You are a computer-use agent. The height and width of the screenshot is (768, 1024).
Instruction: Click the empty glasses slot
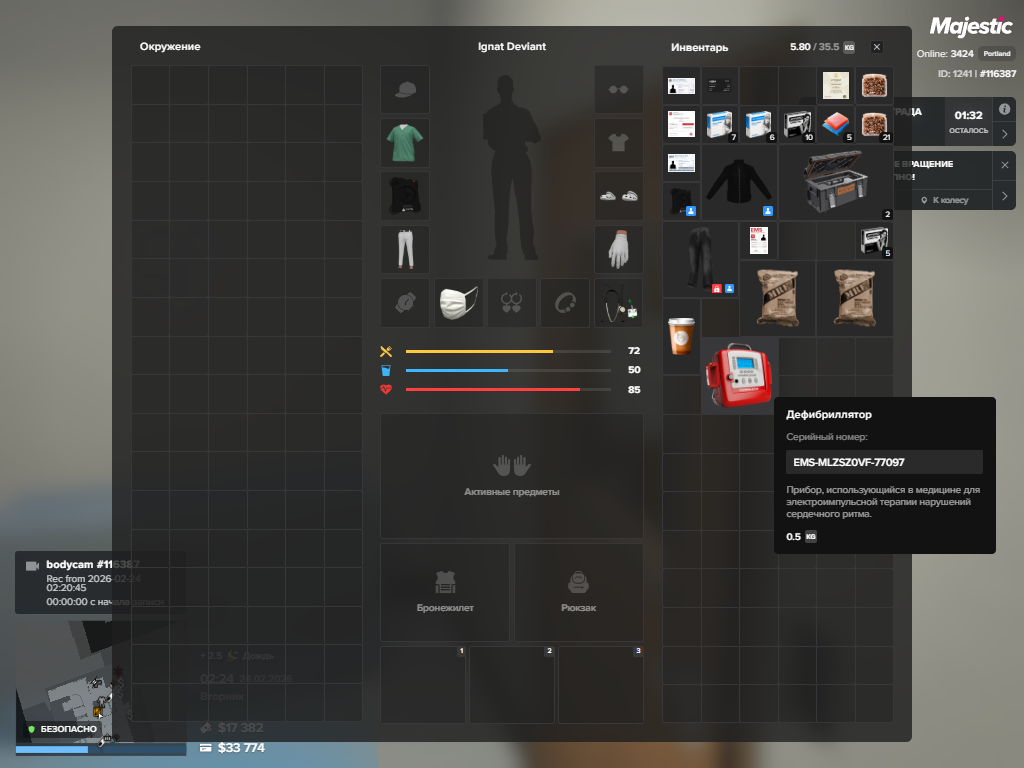618,89
